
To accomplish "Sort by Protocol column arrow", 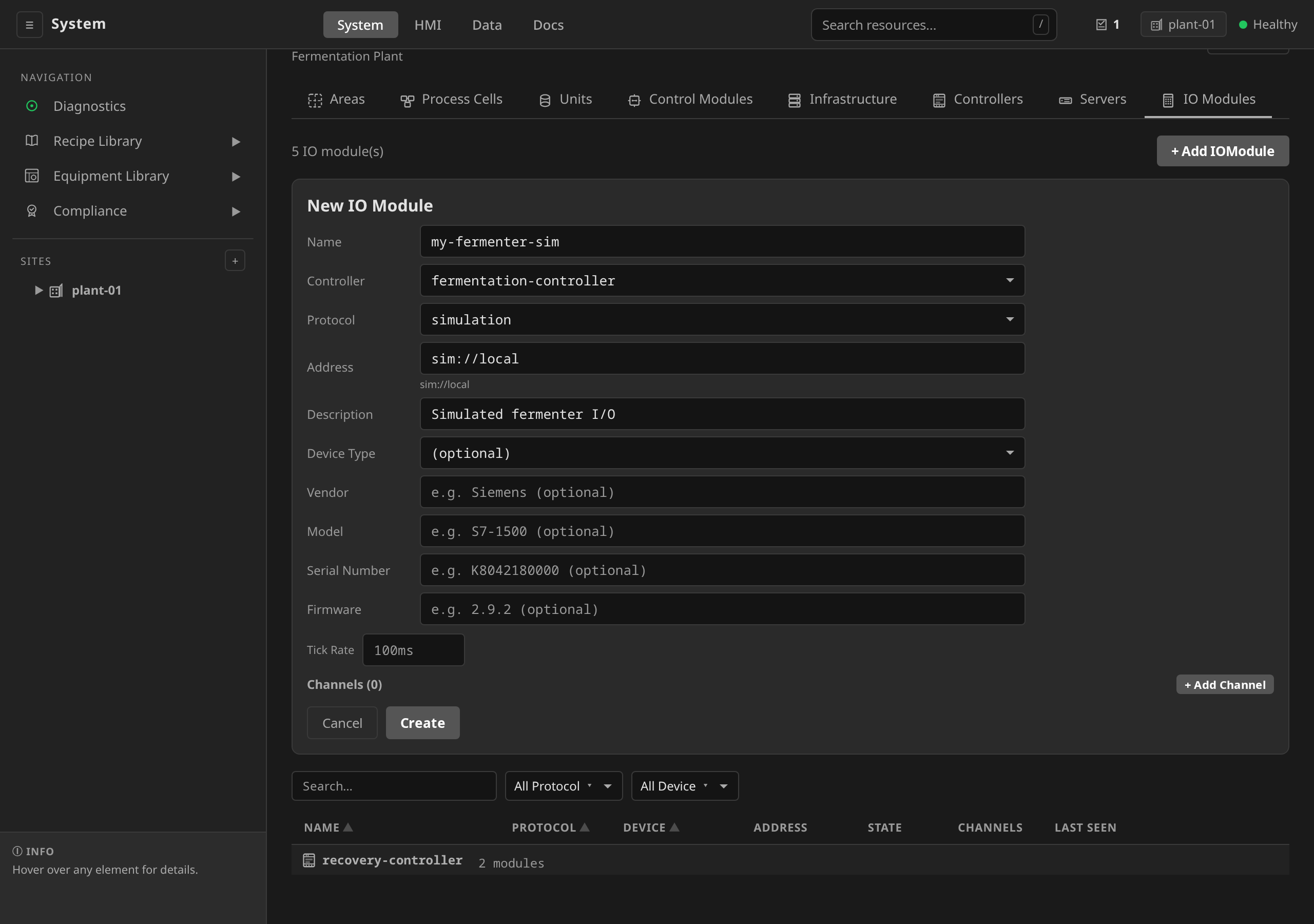I will [584, 826].
